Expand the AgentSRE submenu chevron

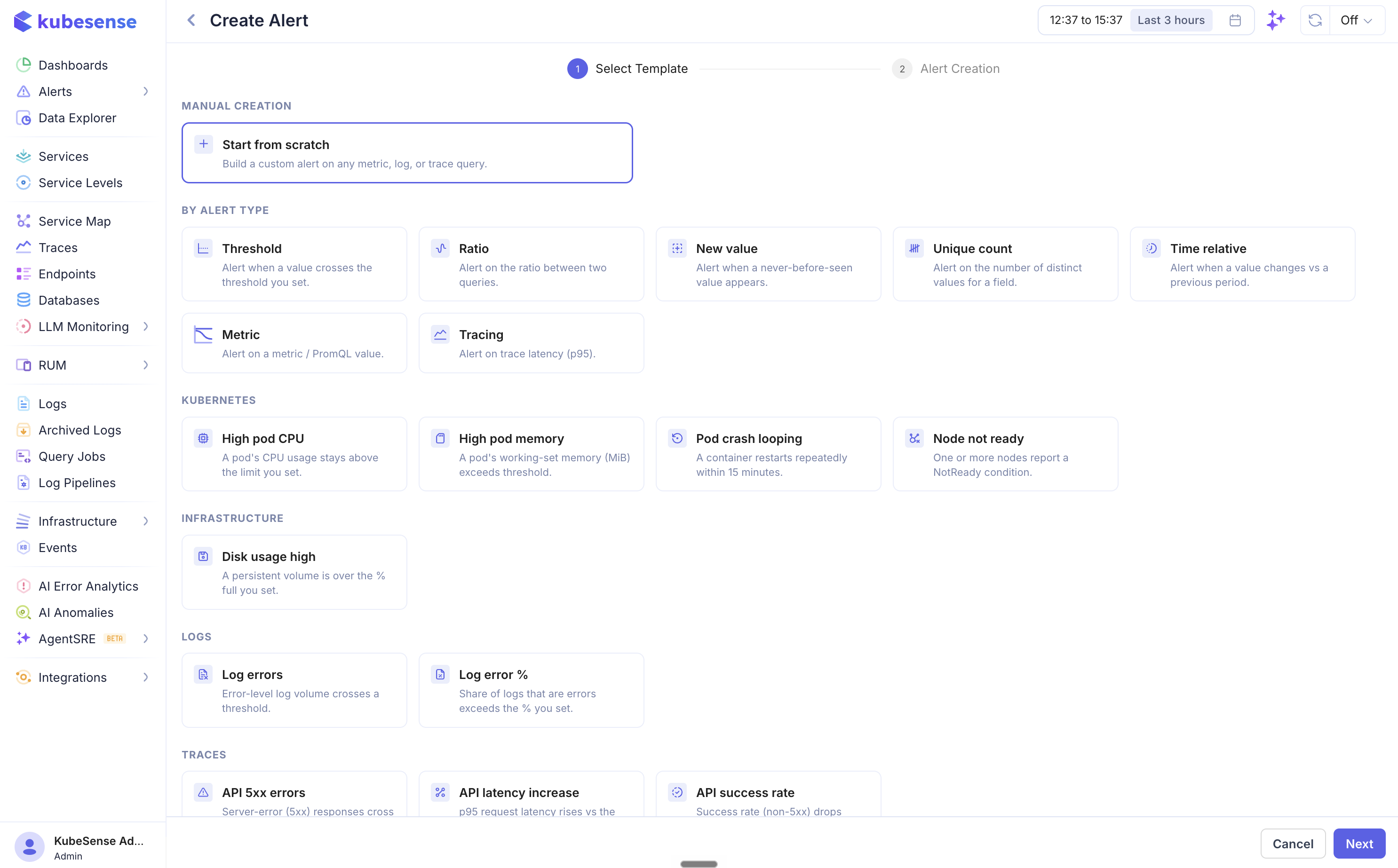click(x=146, y=639)
